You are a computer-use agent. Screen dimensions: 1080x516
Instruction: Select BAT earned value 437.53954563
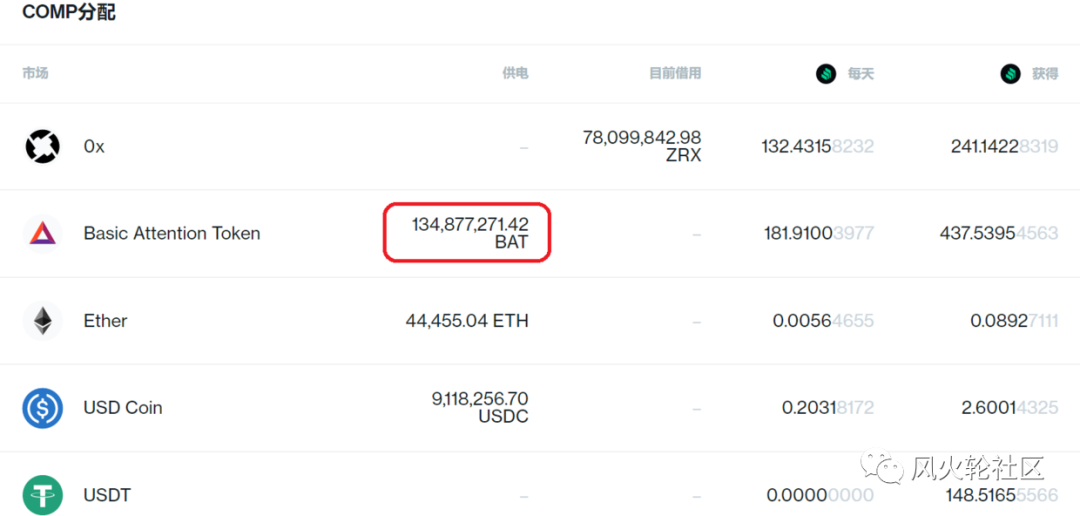[x=999, y=234]
